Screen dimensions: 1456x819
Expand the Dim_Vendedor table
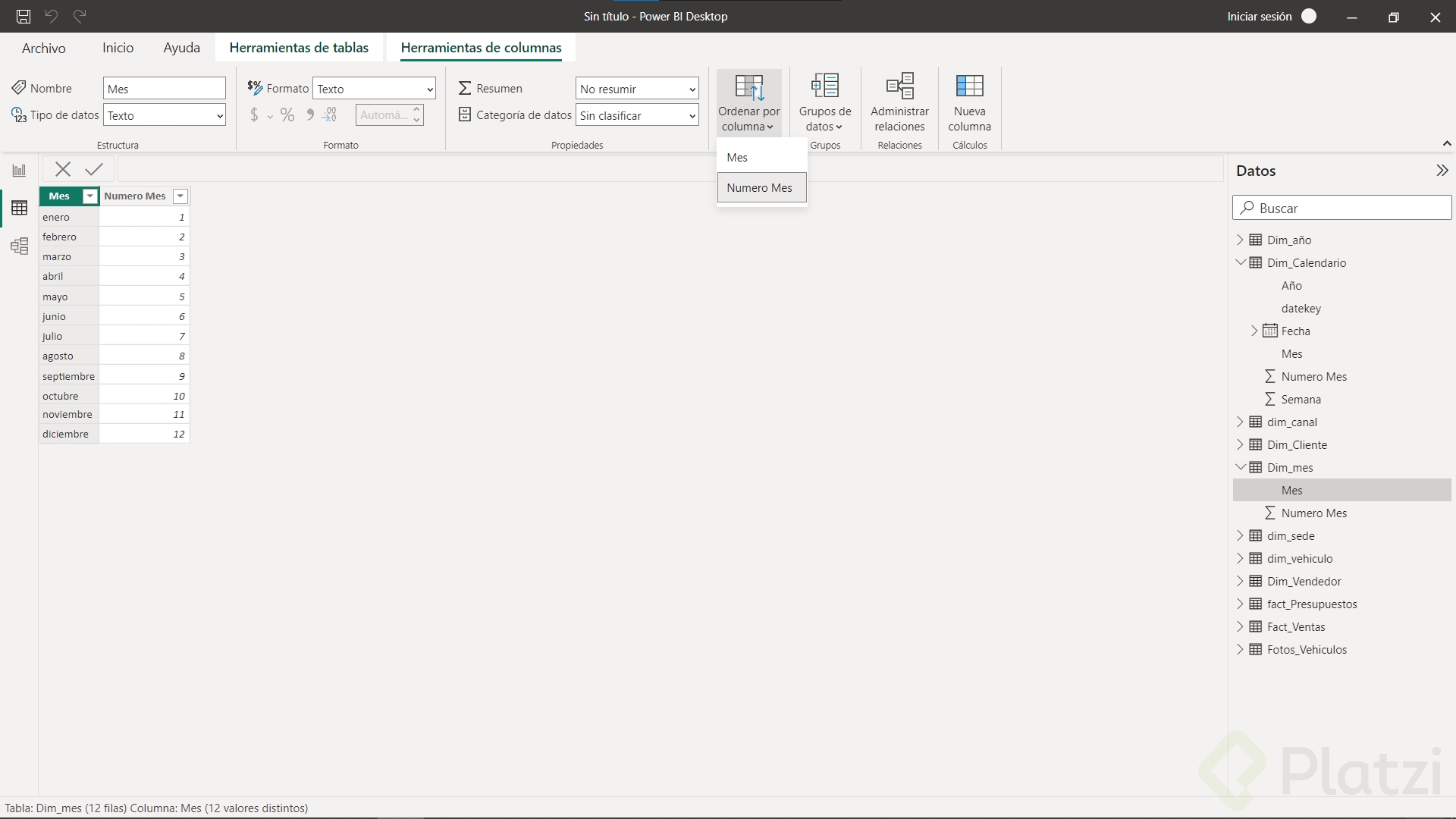point(1241,581)
